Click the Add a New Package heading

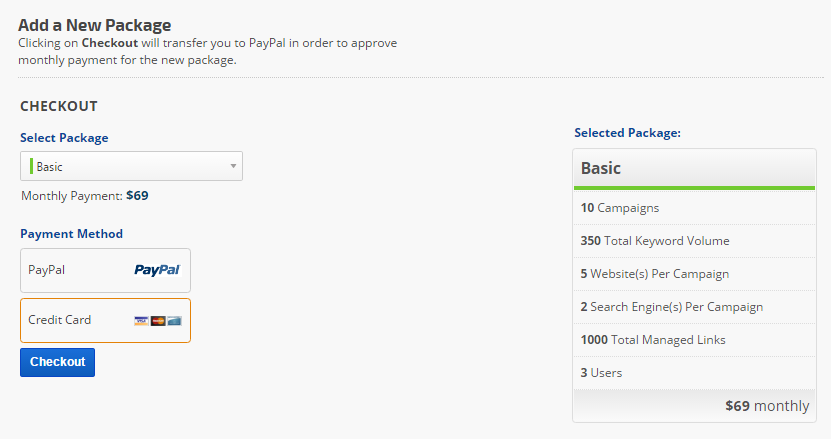point(95,25)
